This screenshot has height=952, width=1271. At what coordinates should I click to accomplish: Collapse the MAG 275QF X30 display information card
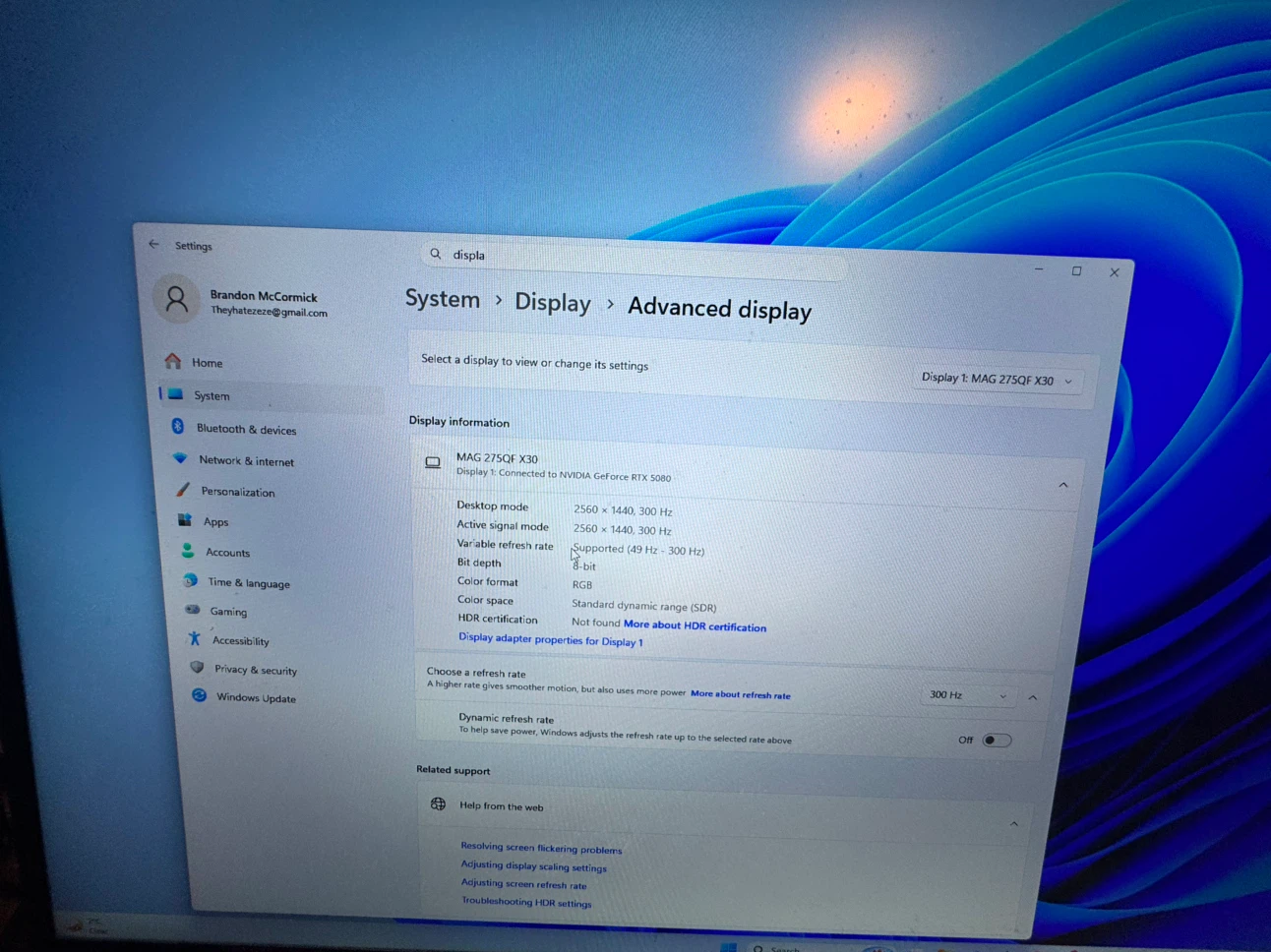(x=1063, y=485)
